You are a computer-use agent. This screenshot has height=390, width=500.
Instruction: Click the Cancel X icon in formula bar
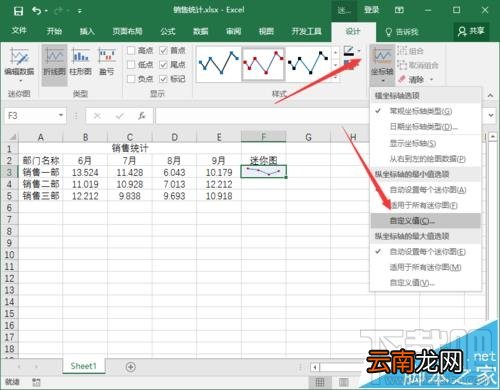(x=97, y=116)
